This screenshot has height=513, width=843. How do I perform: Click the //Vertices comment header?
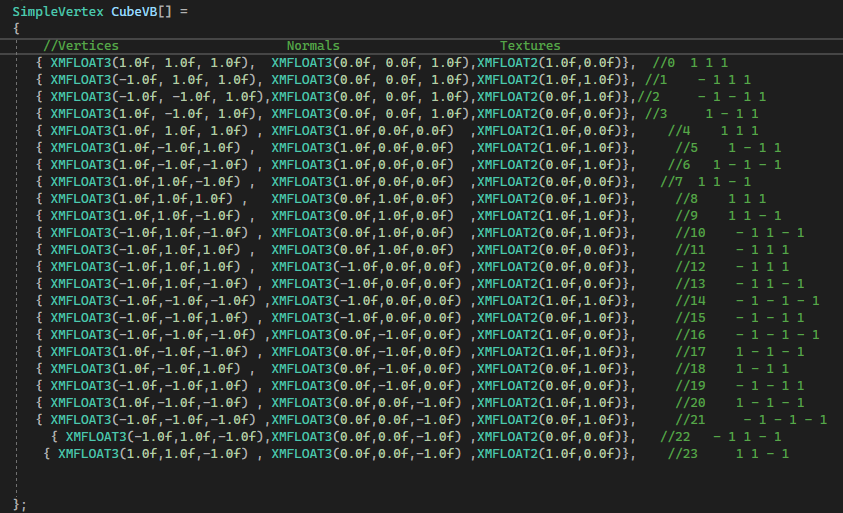[x=81, y=46]
